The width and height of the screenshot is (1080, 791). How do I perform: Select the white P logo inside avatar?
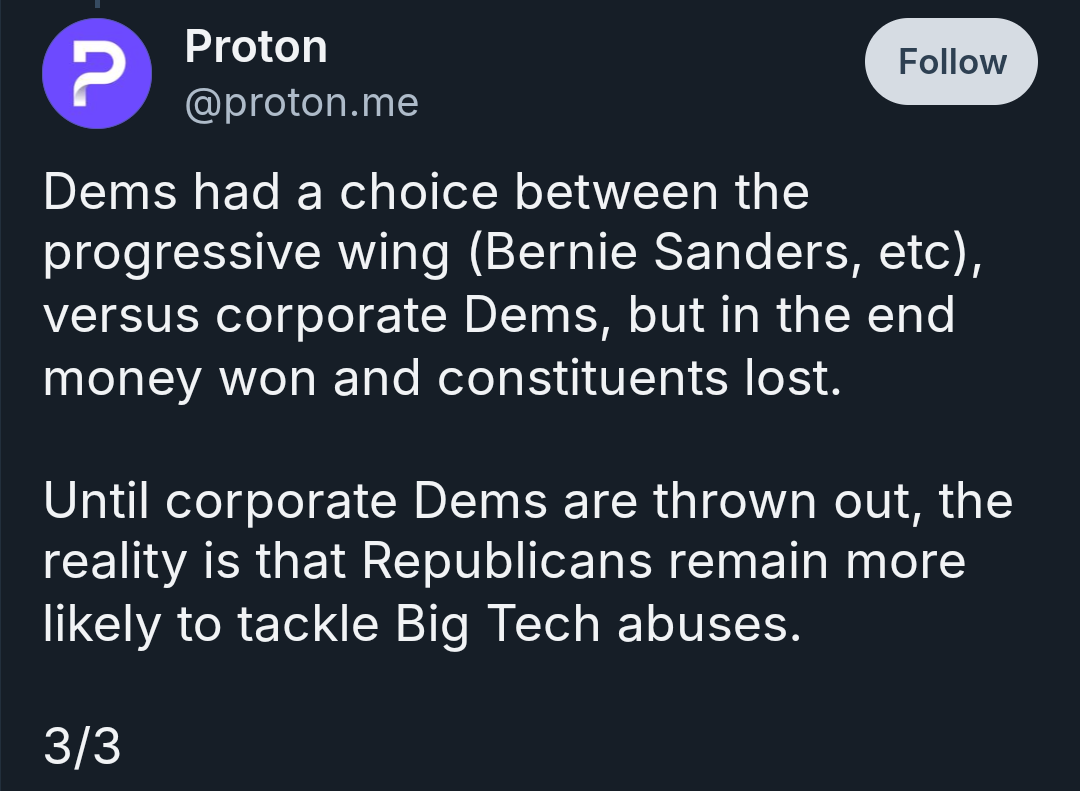tap(99, 74)
